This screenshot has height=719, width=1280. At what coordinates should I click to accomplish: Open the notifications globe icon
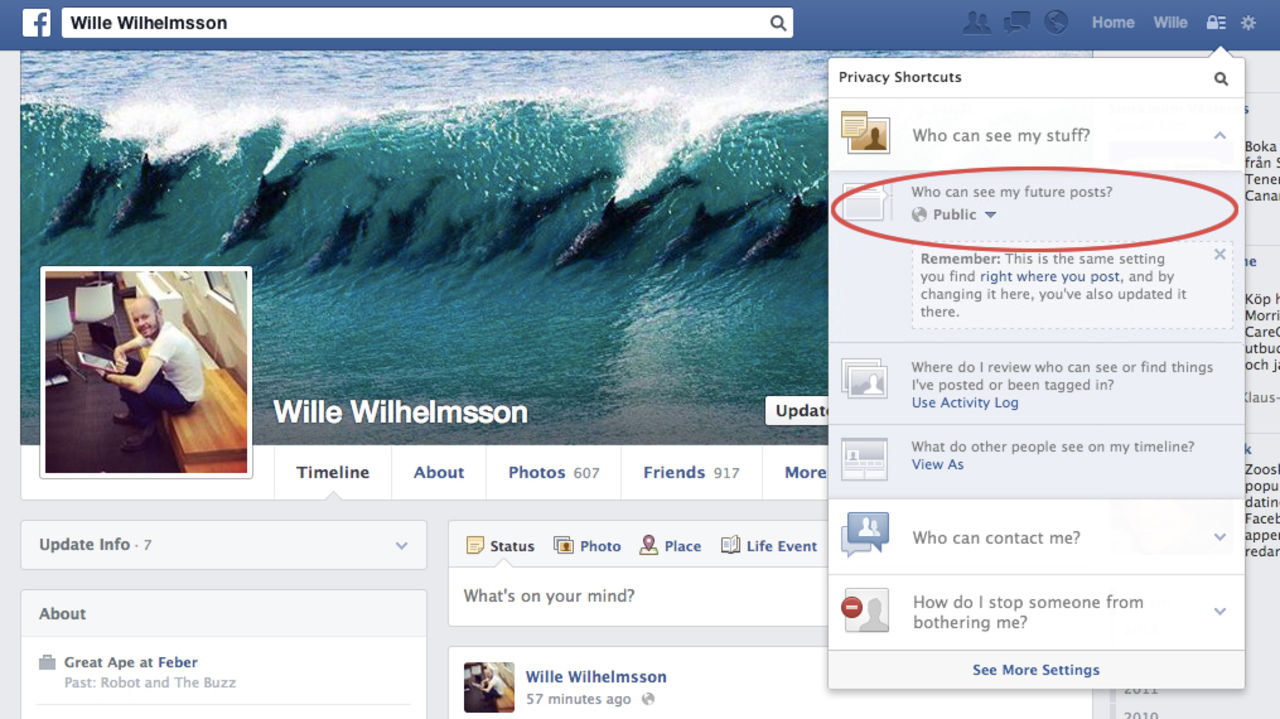[x=1055, y=22]
